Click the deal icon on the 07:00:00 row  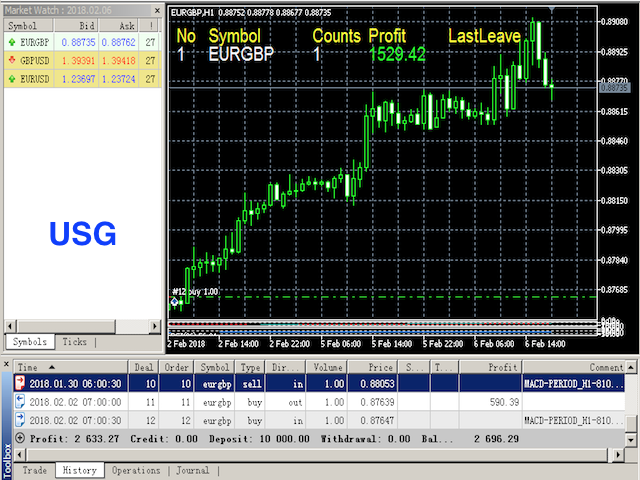[x=20, y=402]
